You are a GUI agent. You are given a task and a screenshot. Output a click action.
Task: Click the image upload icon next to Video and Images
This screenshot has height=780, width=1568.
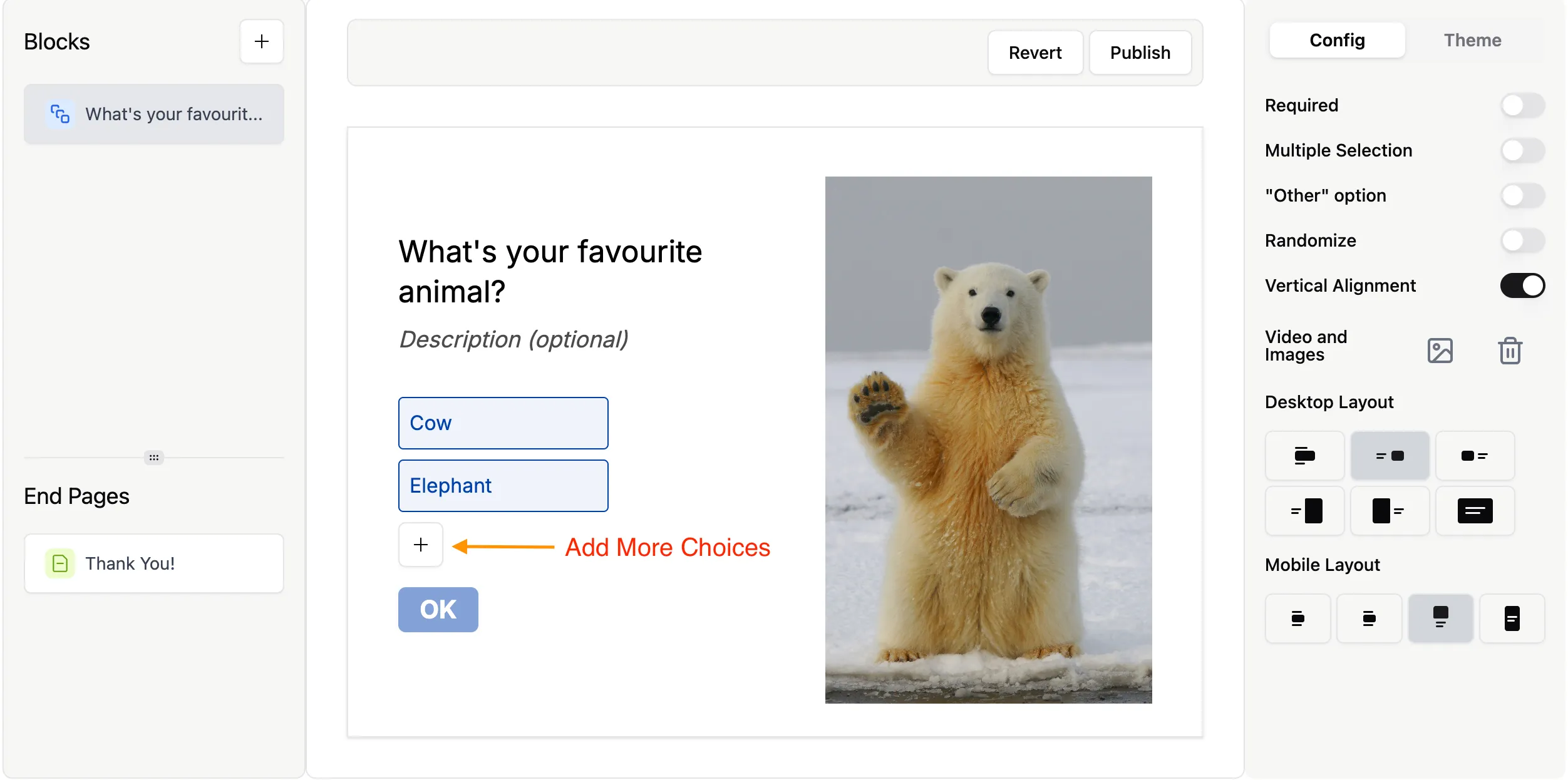(x=1440, y=351)
